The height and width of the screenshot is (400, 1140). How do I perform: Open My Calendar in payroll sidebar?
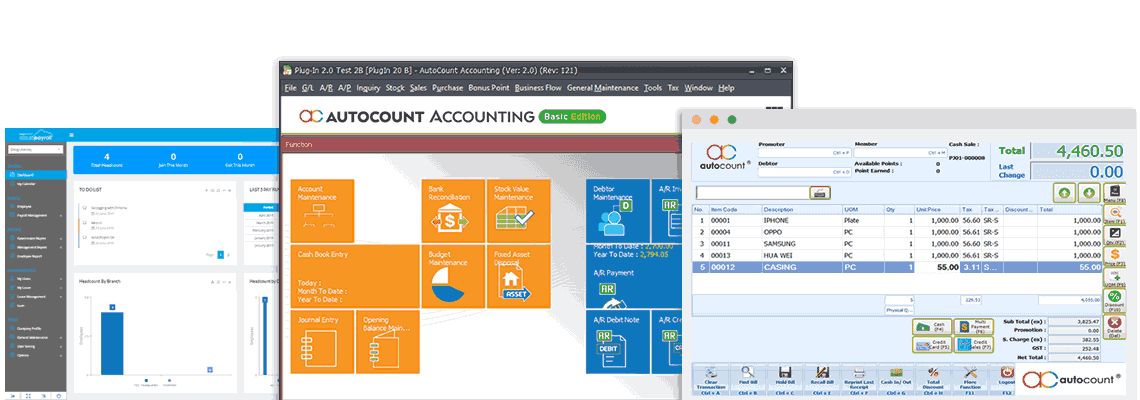pos(35,184)
